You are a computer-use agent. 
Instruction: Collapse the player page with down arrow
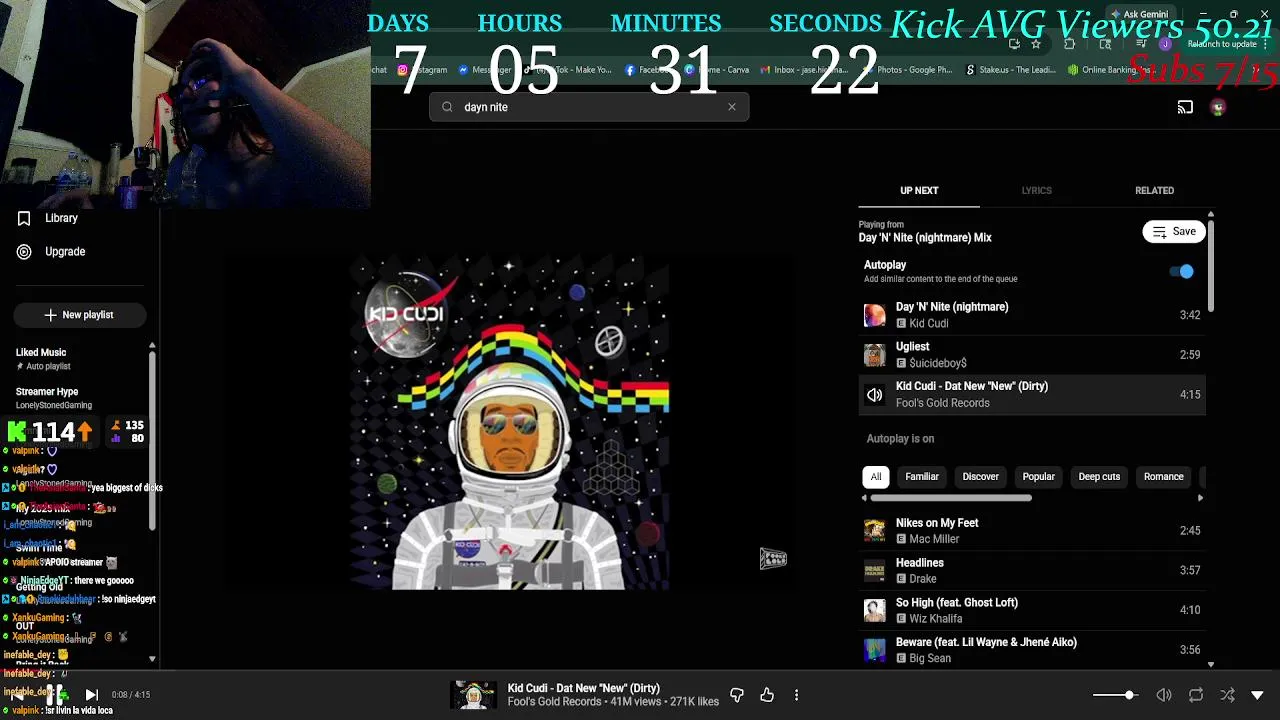tap(1257, 695)
